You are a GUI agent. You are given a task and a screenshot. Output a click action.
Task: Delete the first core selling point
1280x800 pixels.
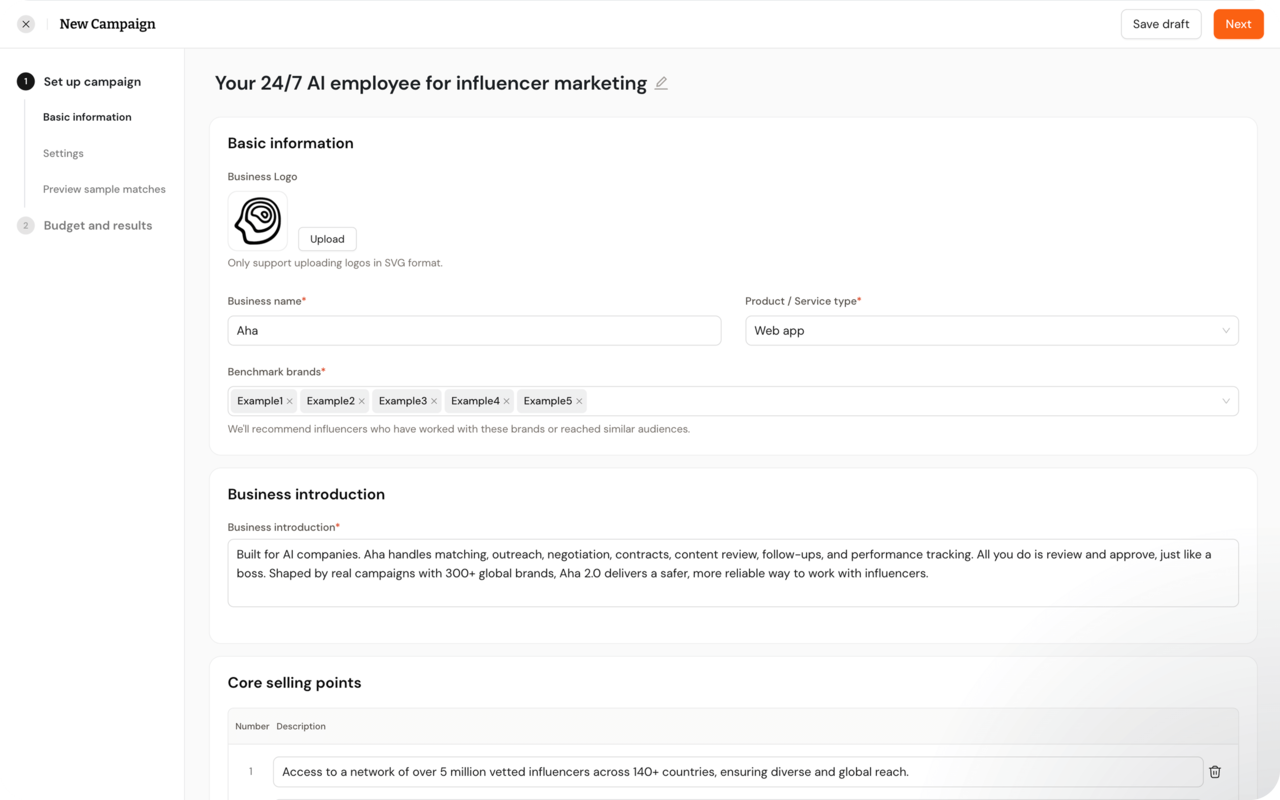(x=1215, y=772)
